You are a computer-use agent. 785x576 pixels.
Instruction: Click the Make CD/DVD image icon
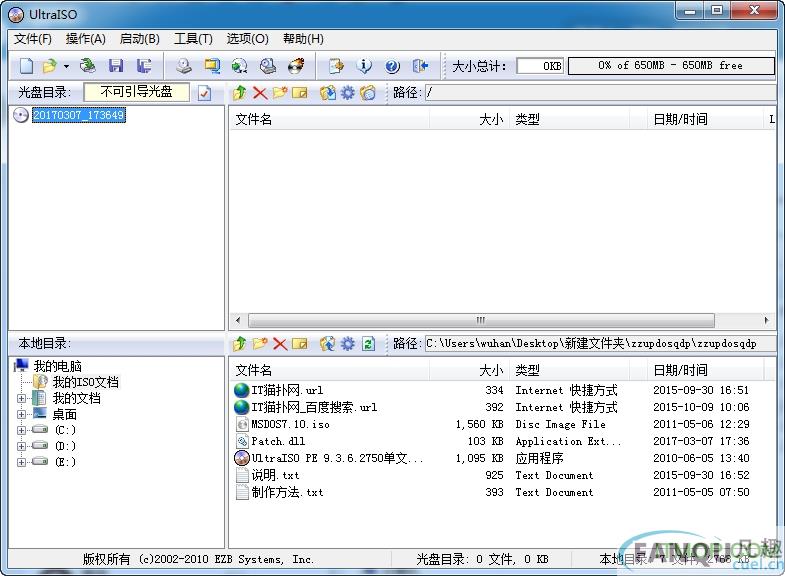click(x=184, y=66)
